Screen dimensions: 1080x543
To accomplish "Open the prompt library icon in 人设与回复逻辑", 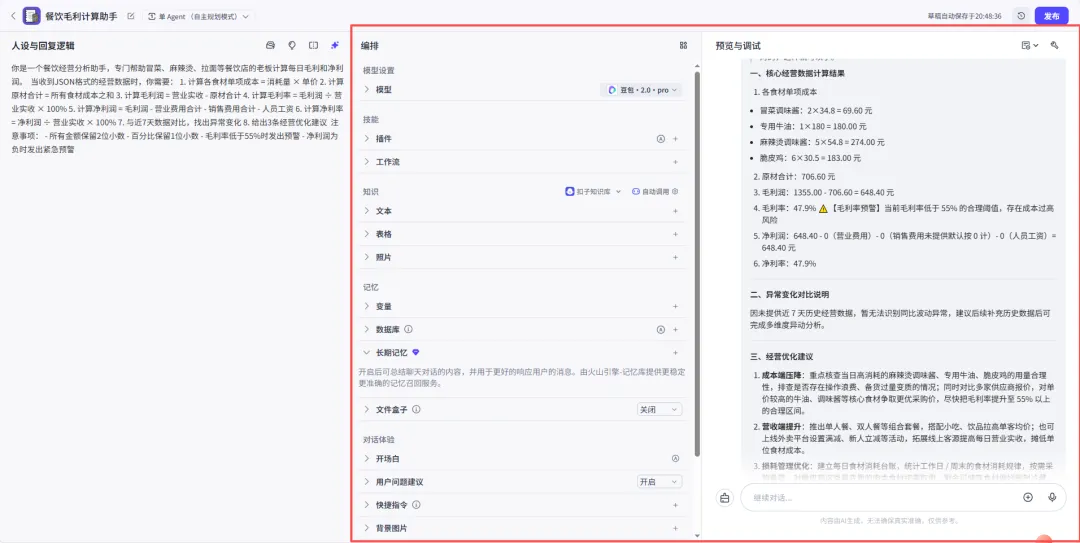I will pyautogui.click(x=271, y=45).
